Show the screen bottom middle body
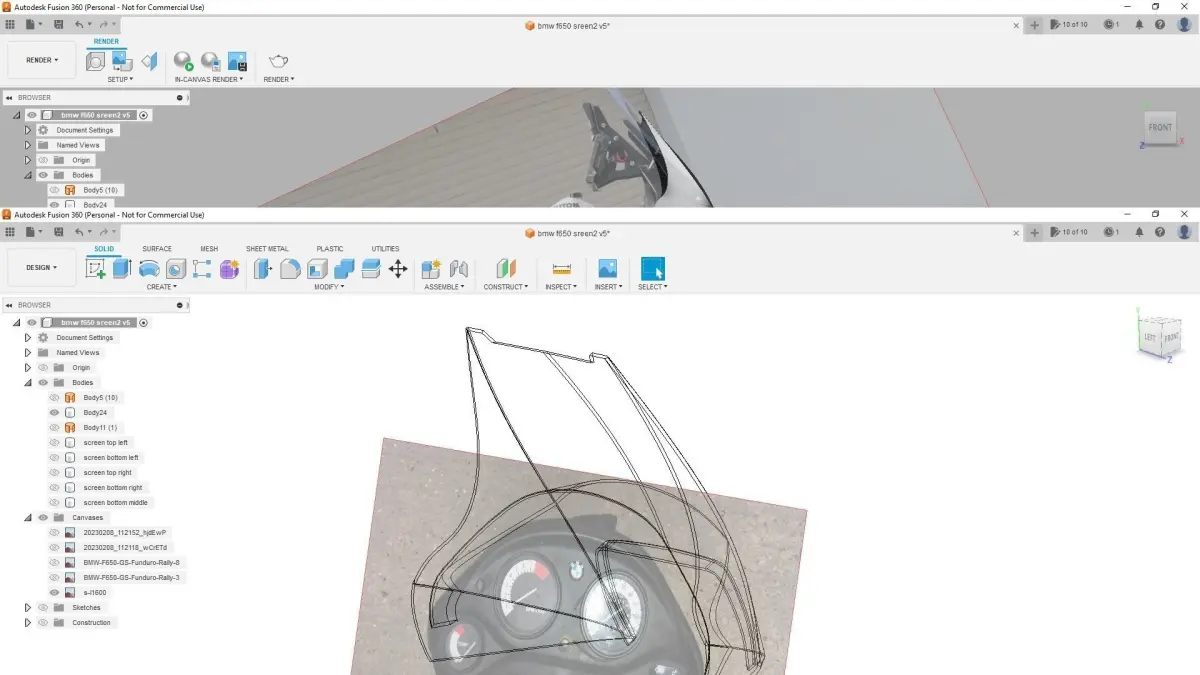 click(x=55, y=502)
